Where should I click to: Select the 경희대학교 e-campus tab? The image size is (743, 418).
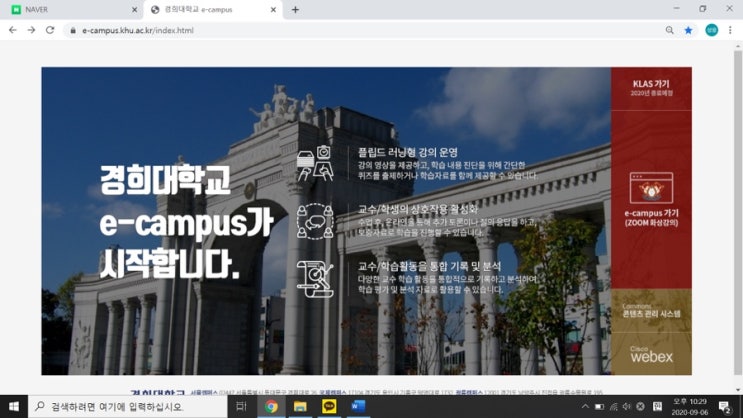(213, 9)
